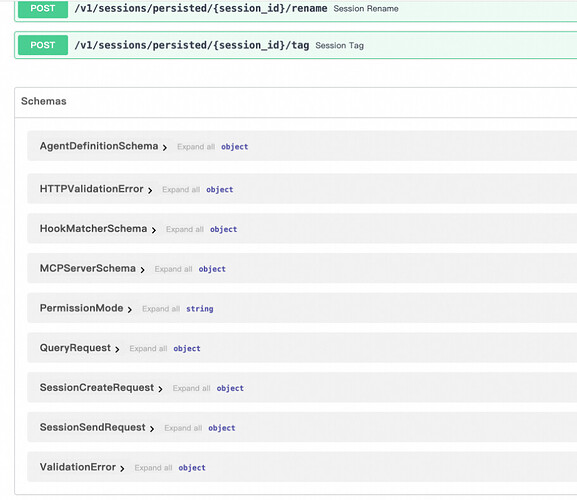
Task: Click the Session Tag summary text
Action: (339, 46)
